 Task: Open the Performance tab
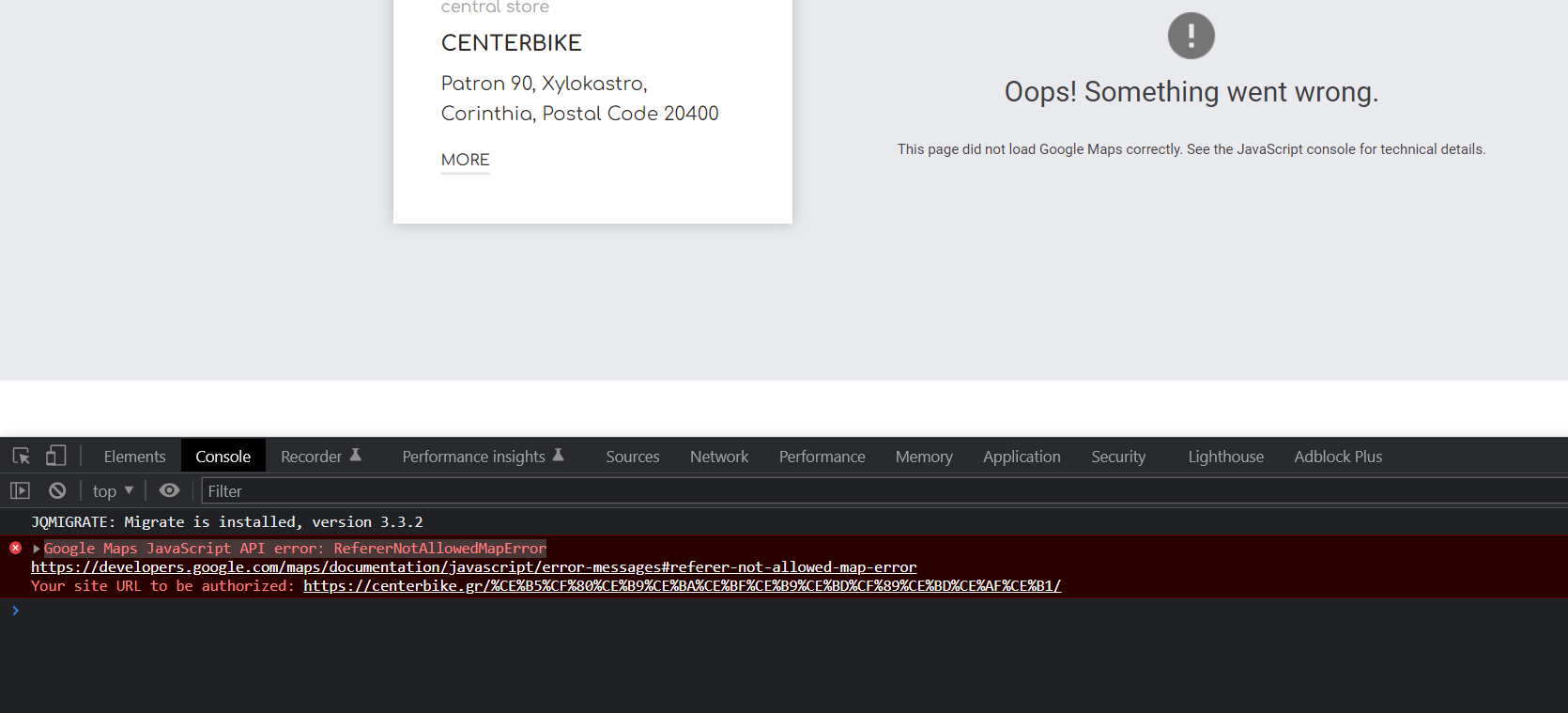(822, 457)
